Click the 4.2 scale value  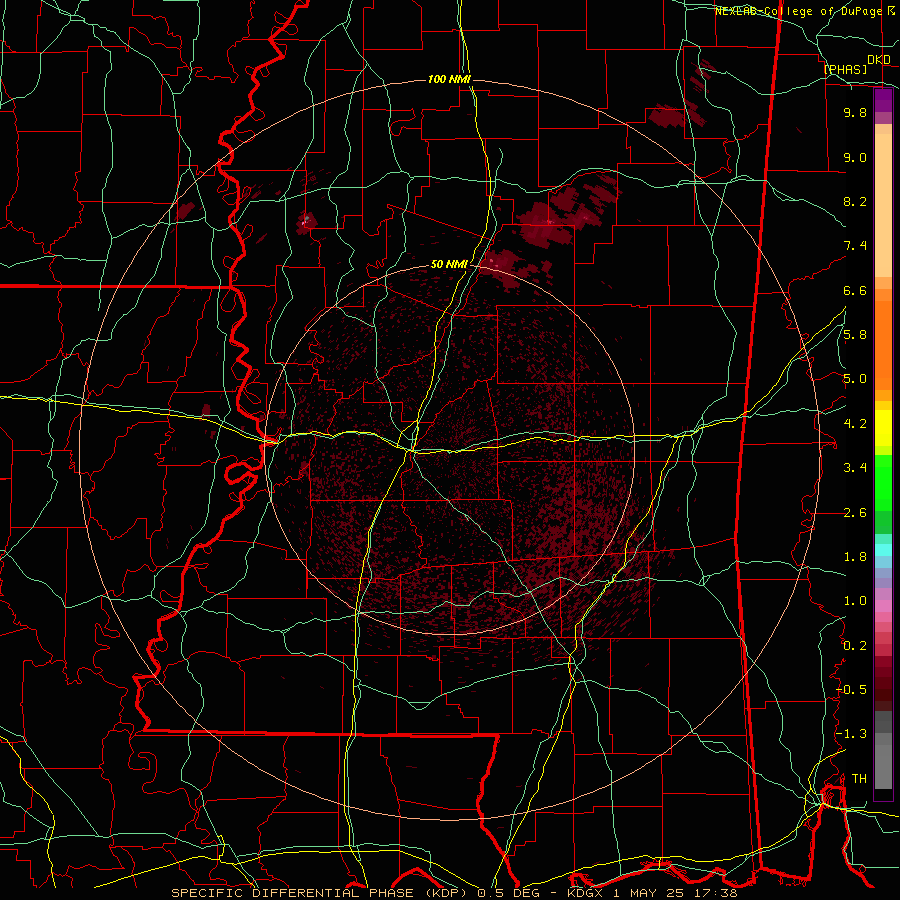(x=855, y=424)
